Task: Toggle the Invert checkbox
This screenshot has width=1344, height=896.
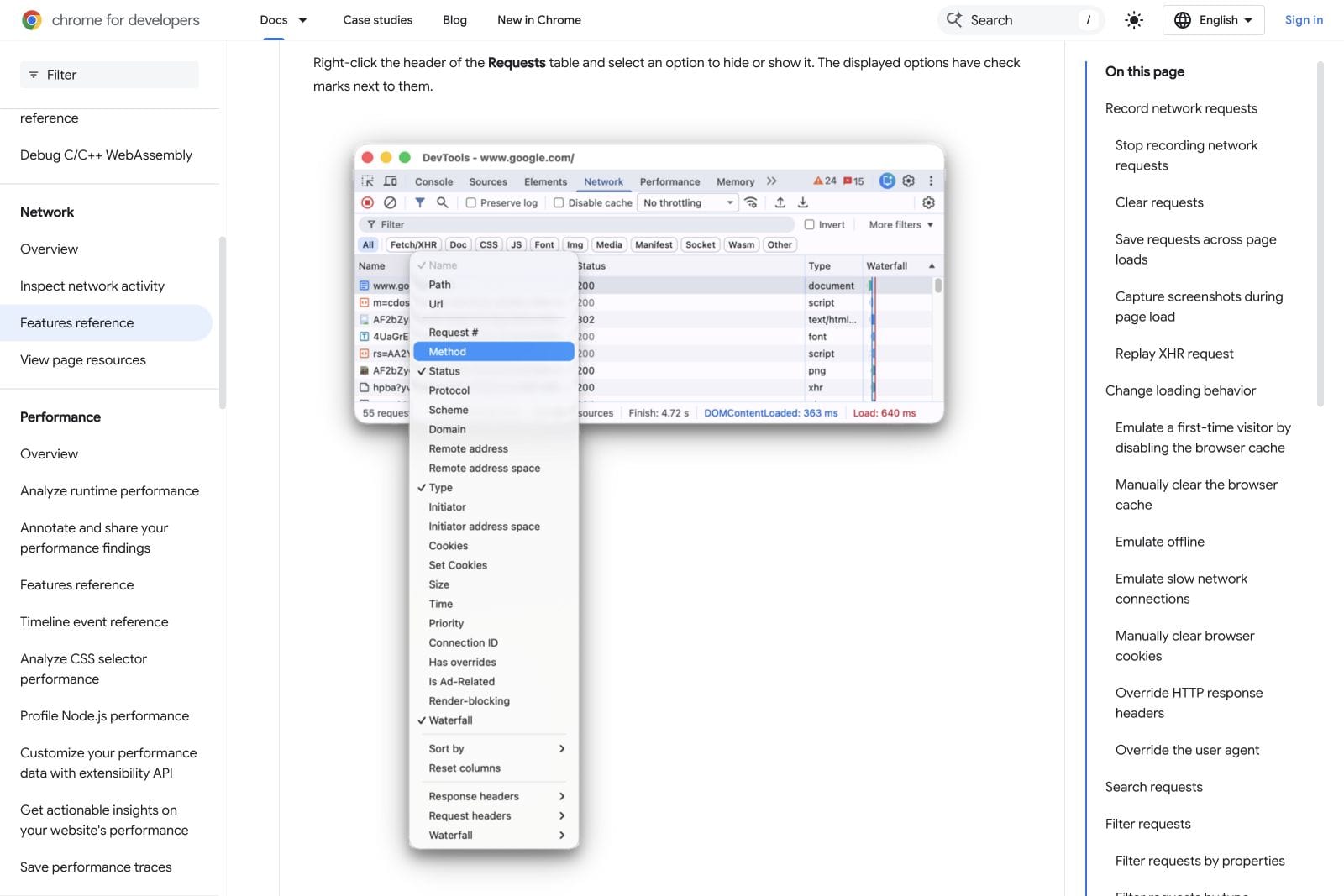Action: [x=810, y=224]
